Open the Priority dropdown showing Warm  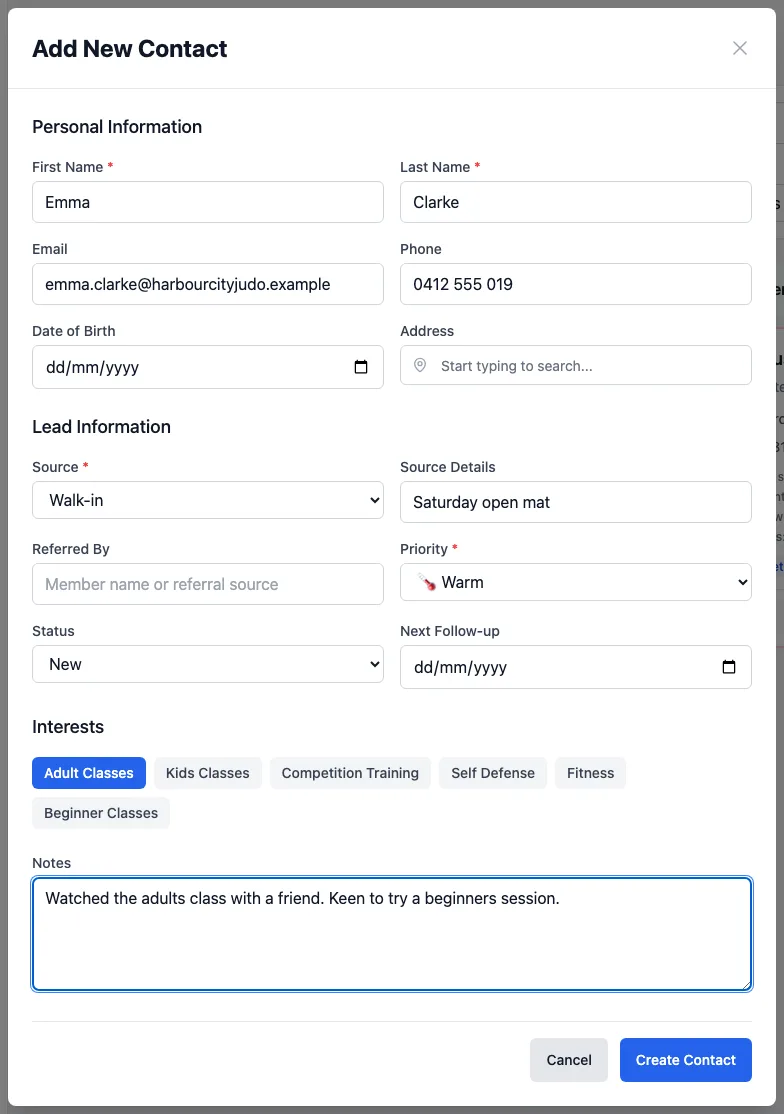(576, 582)
